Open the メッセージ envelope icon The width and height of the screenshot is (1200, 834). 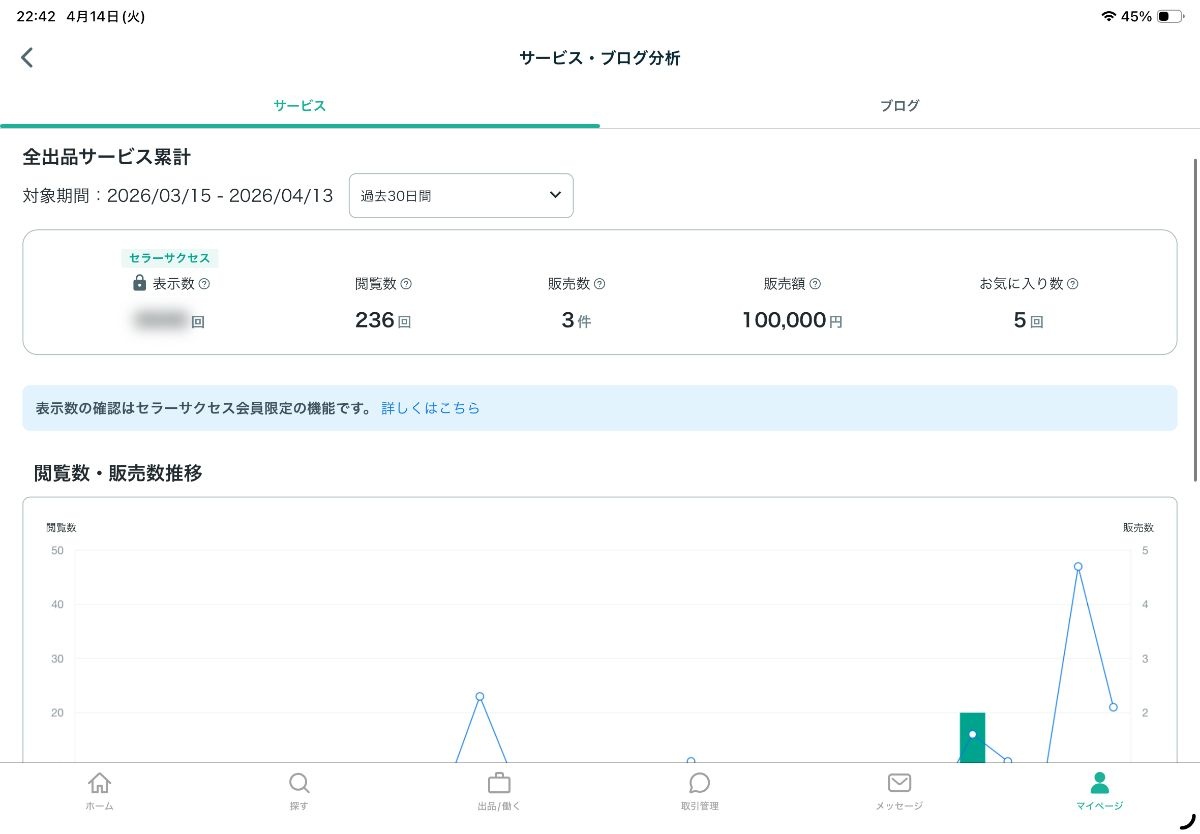click(899, 783)
